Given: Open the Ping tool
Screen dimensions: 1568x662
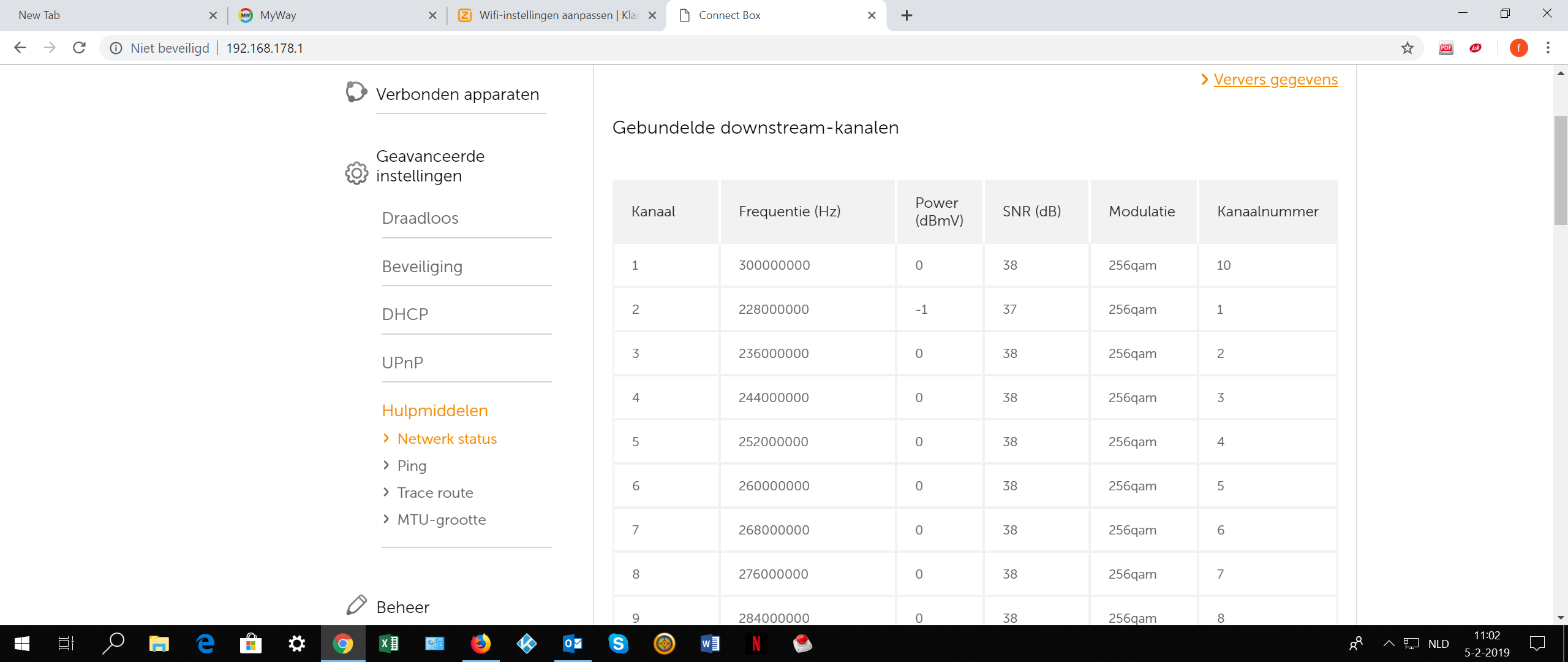Looking at the screenshot, I should click(x=412, y=466).
